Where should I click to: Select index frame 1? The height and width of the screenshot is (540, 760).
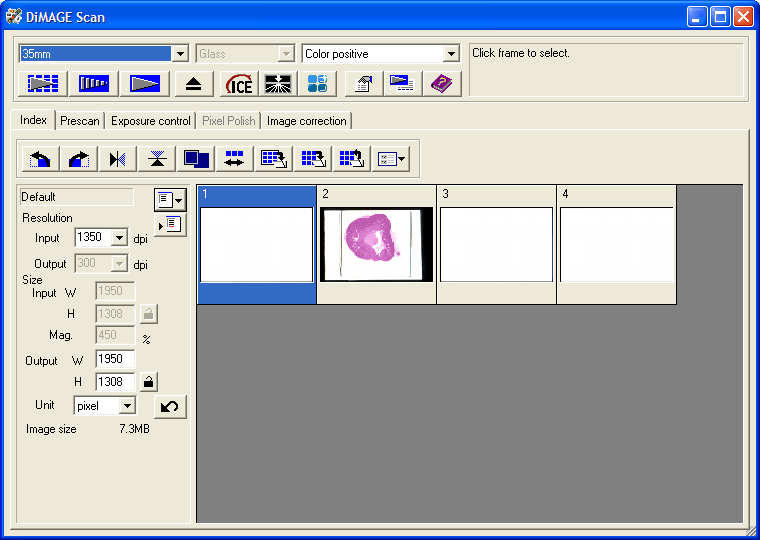(256, 245)
